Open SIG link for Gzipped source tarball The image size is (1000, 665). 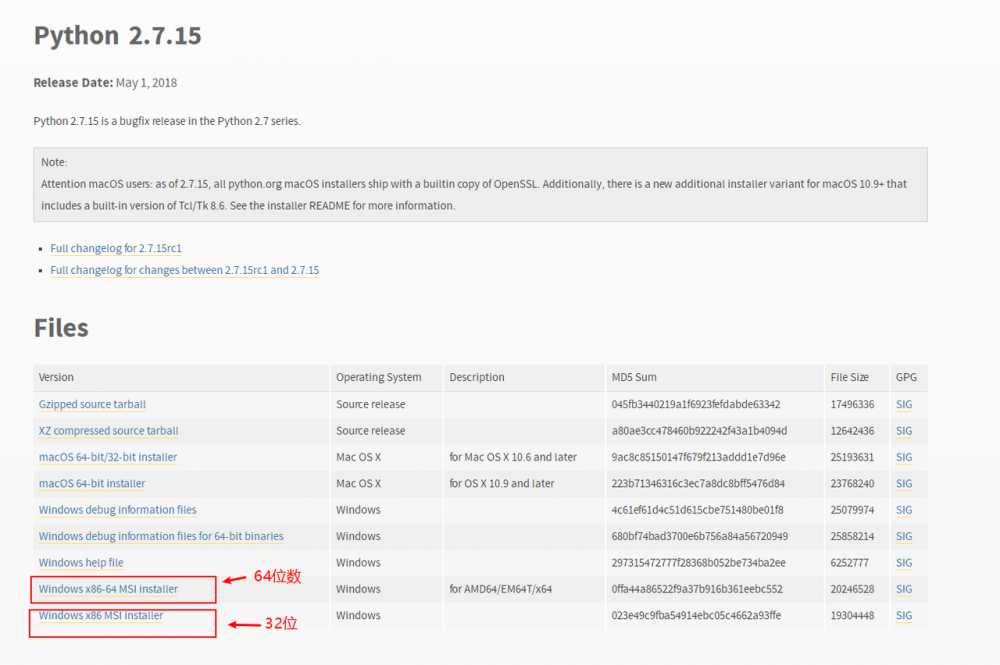tap(904, 404)
